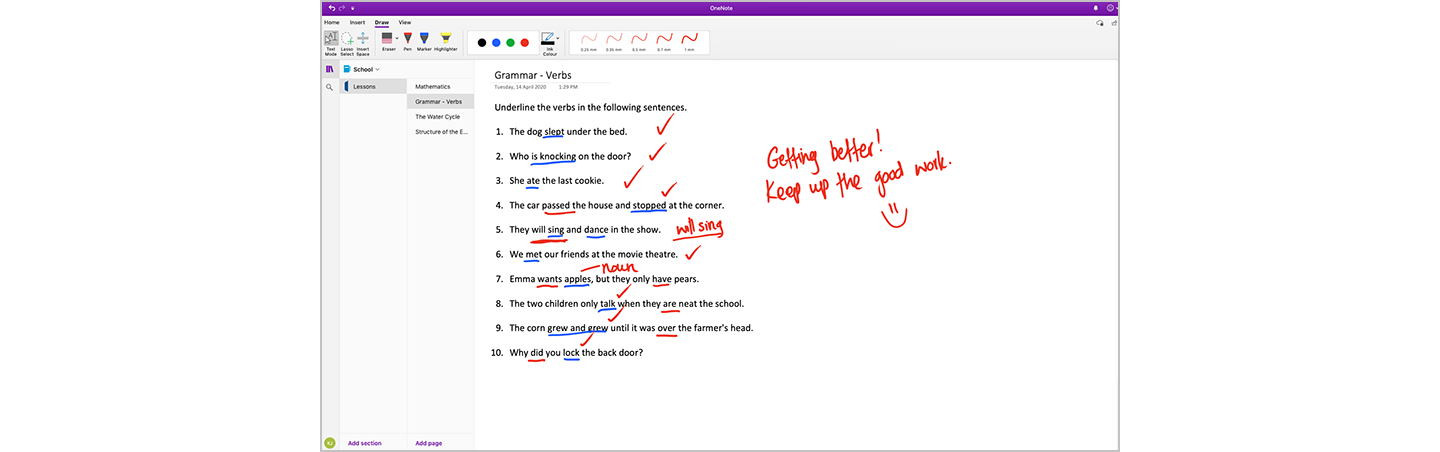
Task: Show notebooks list via library icon
Action: click(329, 69)
